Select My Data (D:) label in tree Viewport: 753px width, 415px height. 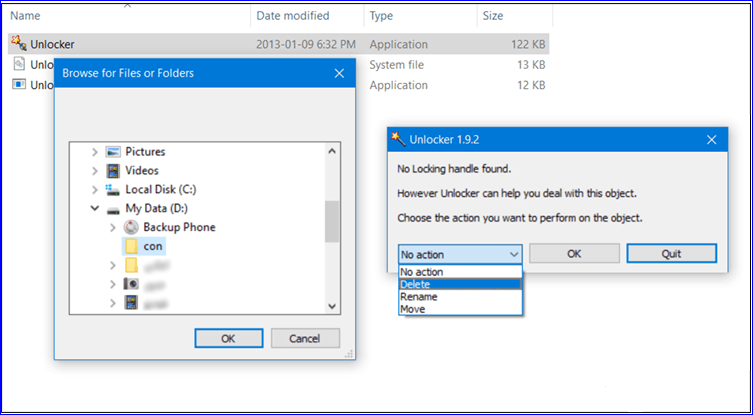(x=157, y=208)
